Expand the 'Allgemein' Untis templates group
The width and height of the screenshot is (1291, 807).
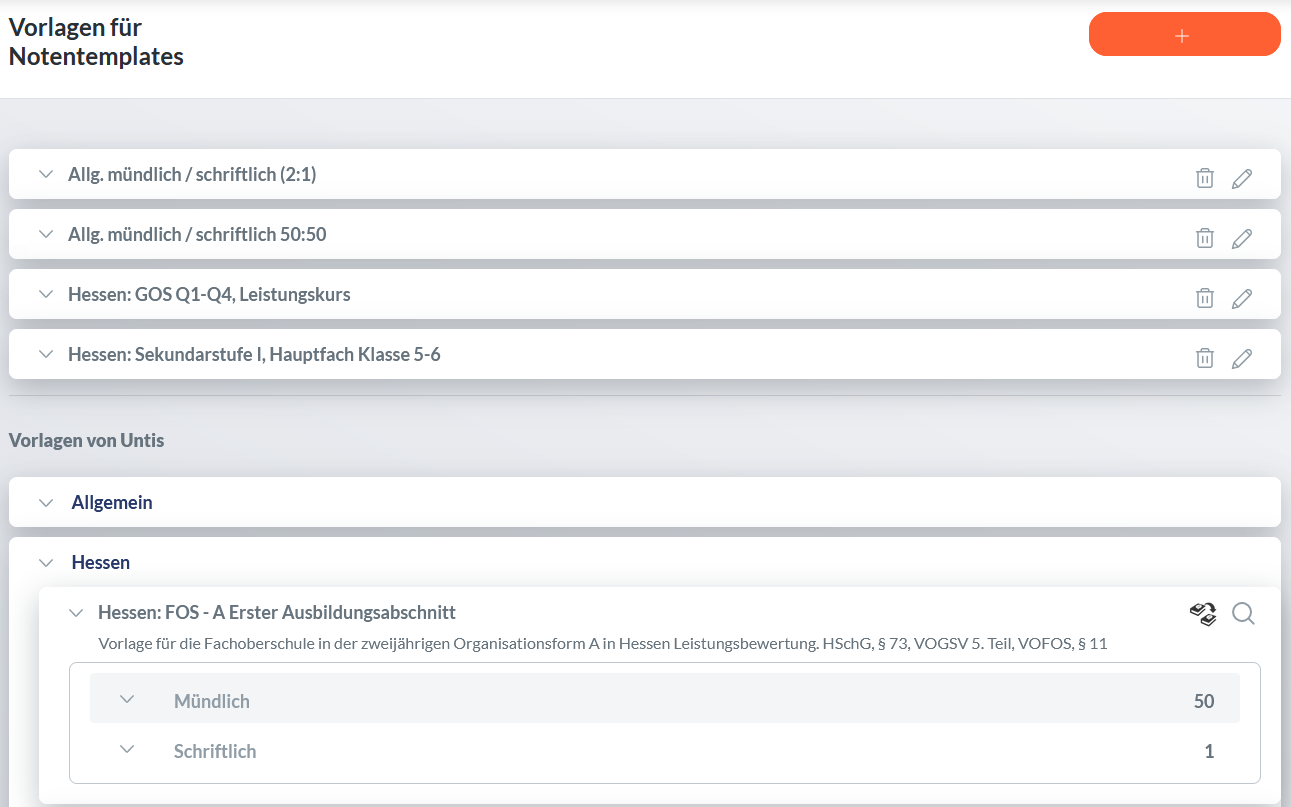(x=46, y=502)
